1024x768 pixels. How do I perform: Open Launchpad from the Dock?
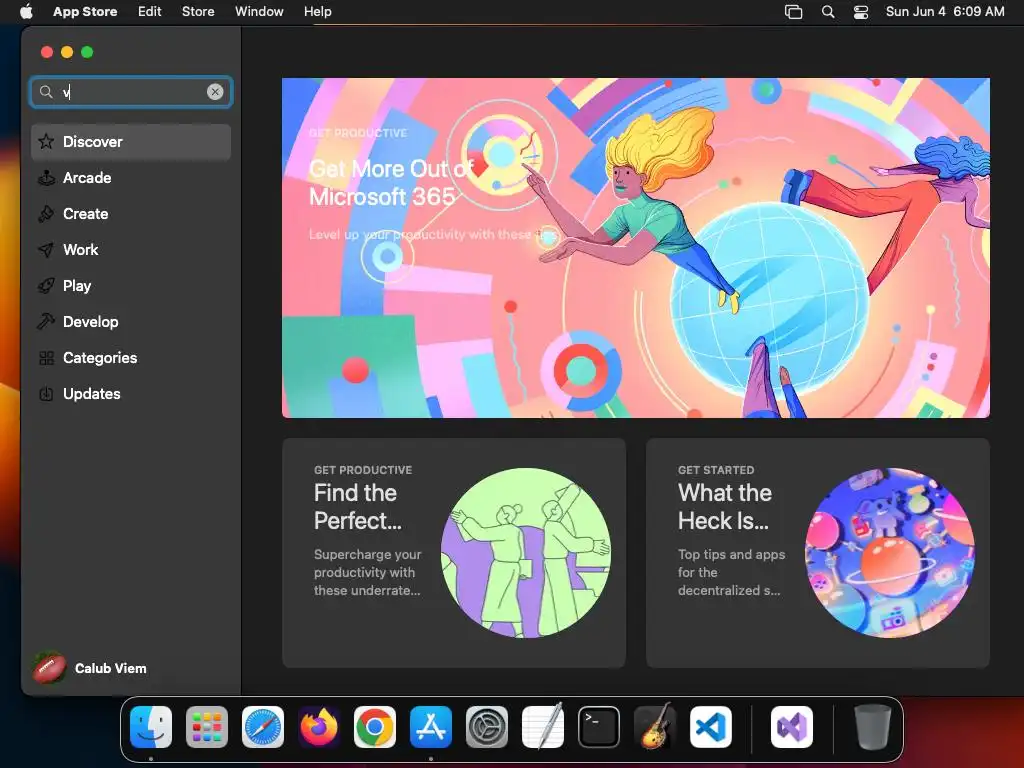point(207,727)
